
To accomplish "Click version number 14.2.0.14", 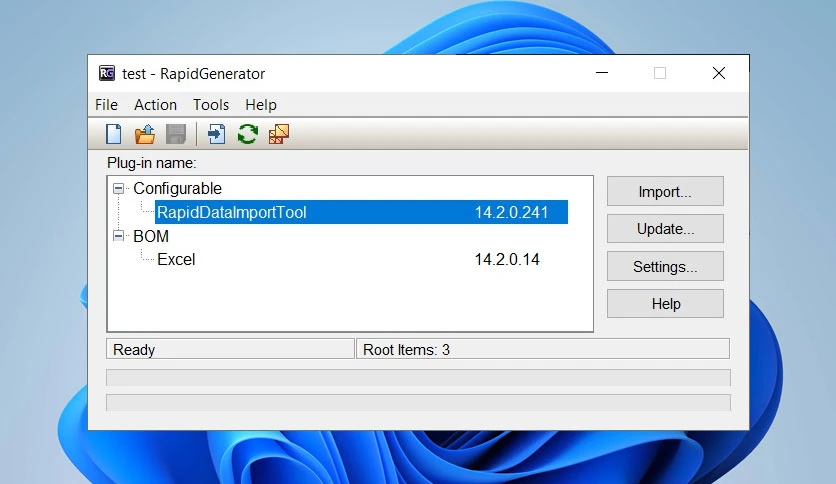I will [507, 260].
